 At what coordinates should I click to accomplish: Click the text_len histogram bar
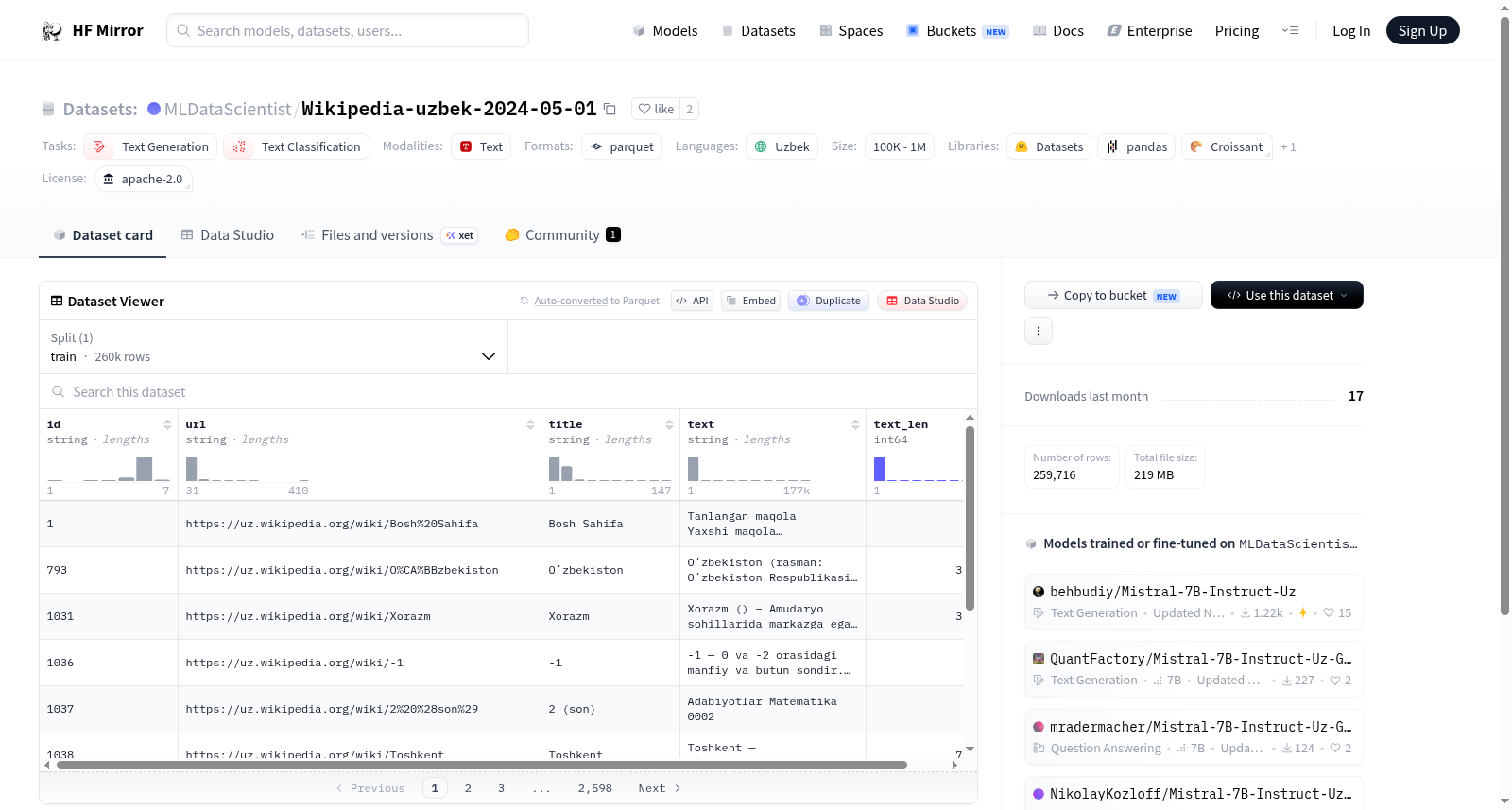(x=879, y=469)
